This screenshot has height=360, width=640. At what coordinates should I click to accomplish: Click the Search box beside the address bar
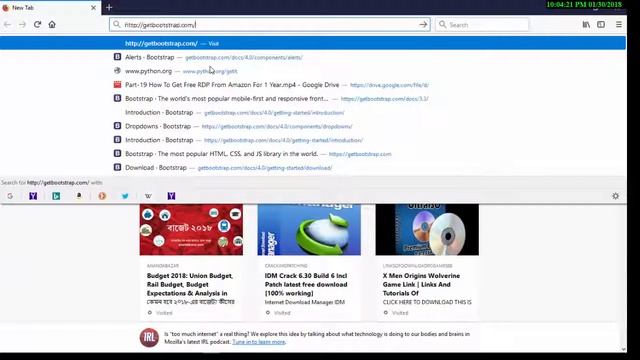(482, 24)
